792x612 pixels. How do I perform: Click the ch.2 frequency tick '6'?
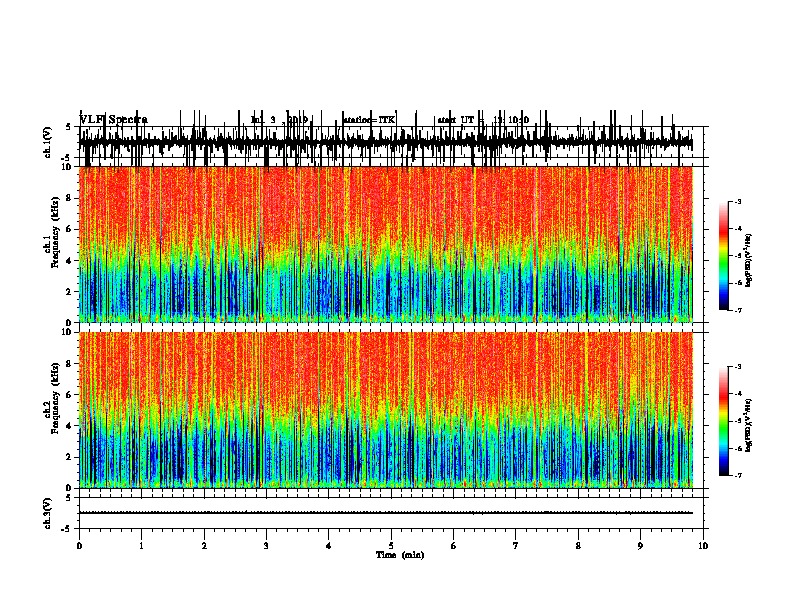click(69, 395)
